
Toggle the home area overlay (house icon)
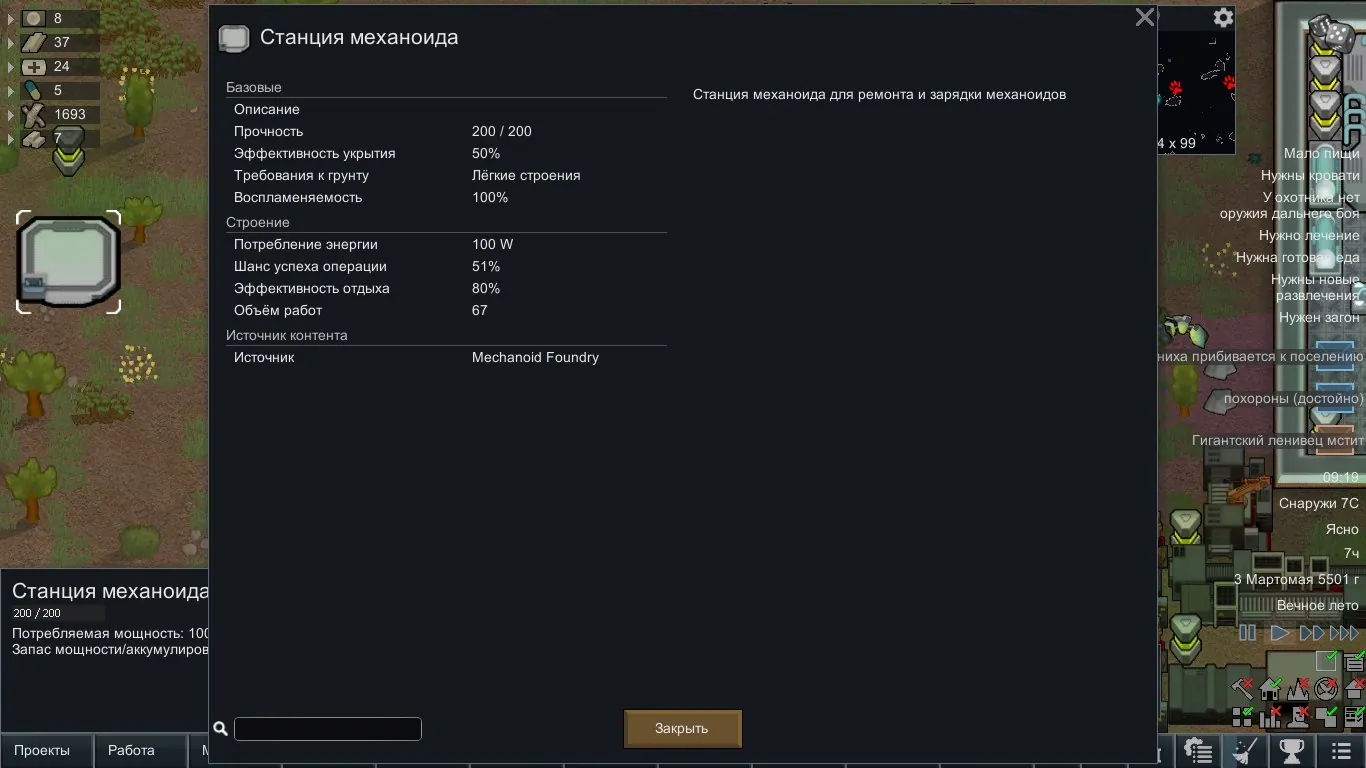pyautogui.click(x=1270, y=689)
